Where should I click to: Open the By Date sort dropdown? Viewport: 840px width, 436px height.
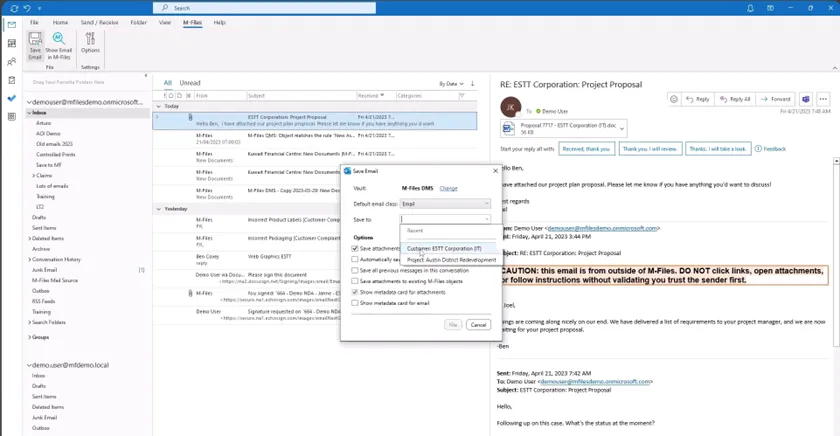point(451,84)
